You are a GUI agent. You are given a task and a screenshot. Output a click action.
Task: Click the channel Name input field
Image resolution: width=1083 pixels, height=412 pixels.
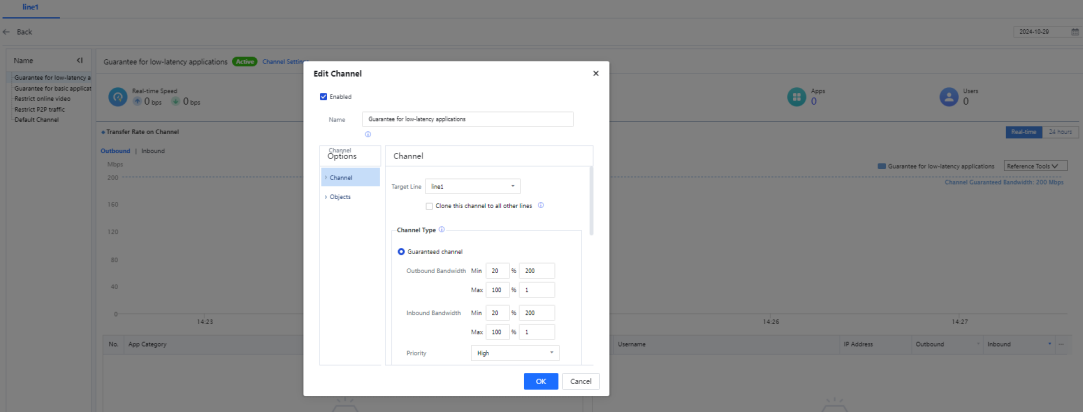coord(467,119)
